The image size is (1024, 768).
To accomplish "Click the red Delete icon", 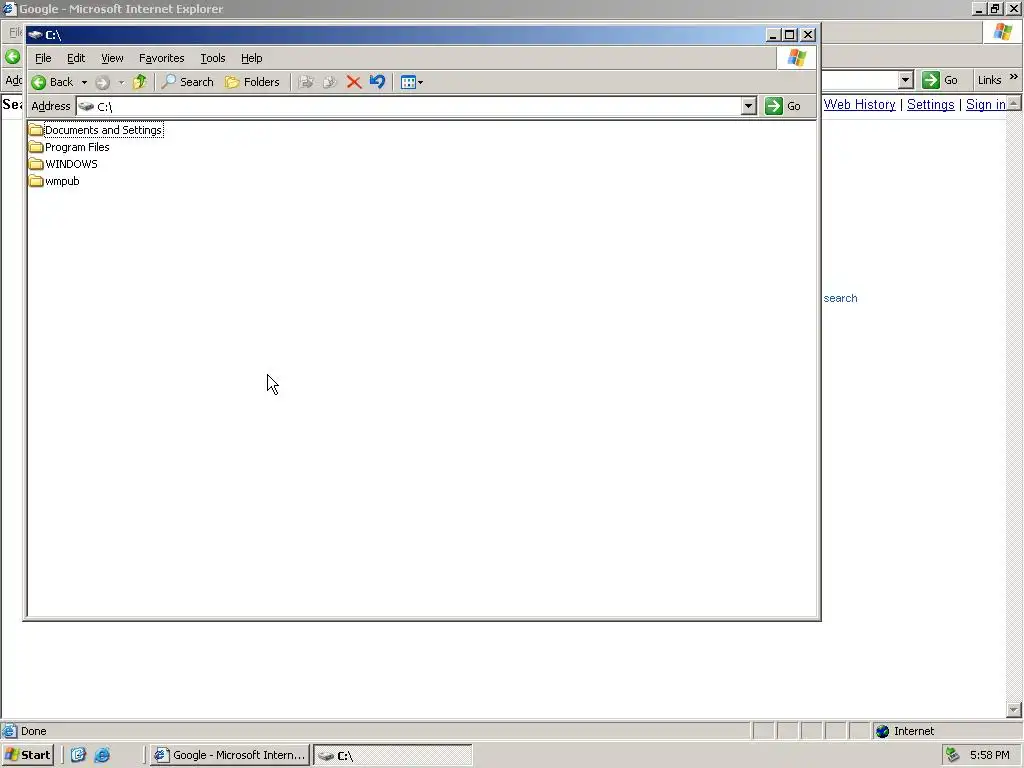I will coord(353,82).
